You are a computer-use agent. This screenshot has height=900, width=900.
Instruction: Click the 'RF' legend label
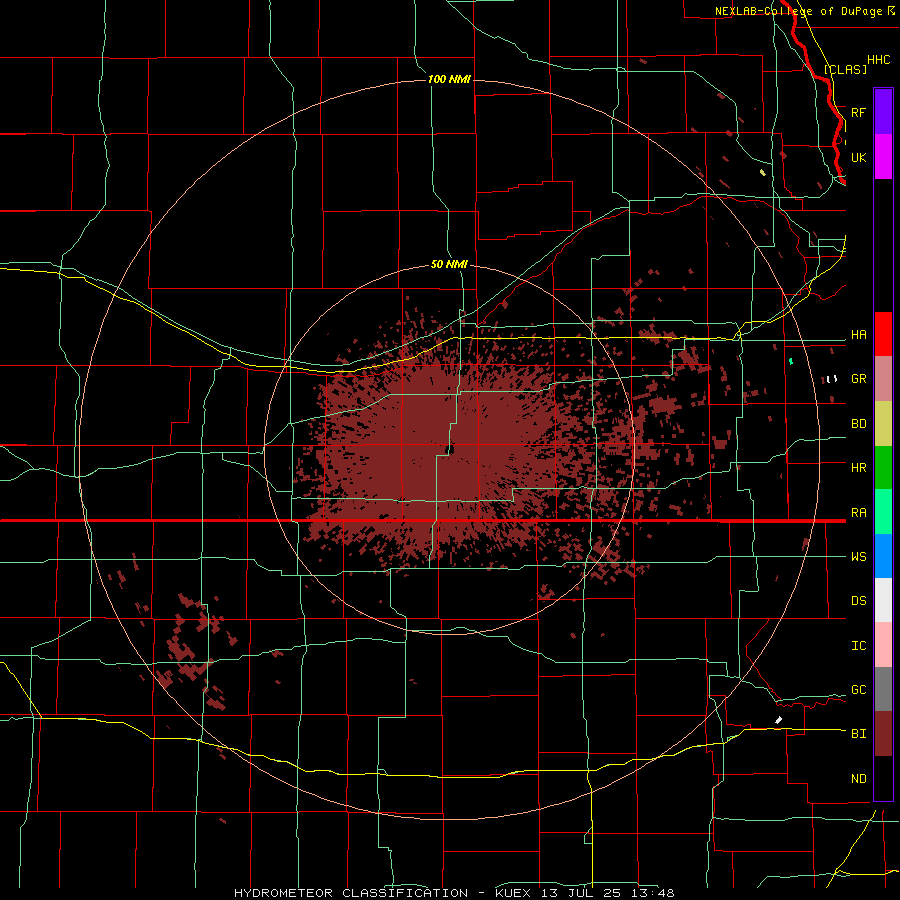point(859,112)
